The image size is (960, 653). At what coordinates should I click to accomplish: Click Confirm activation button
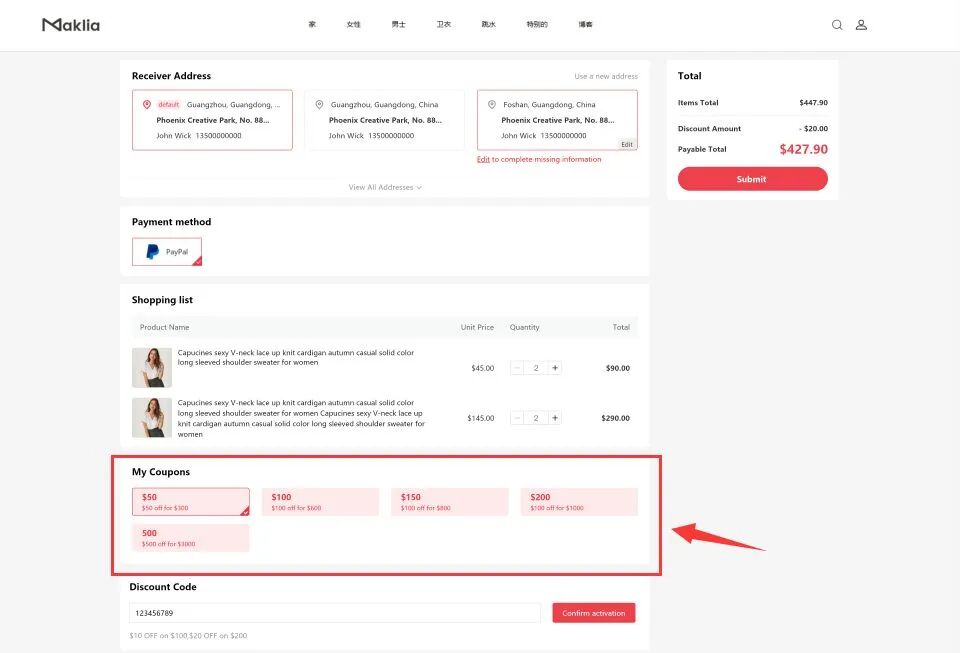tap(594, 613)
